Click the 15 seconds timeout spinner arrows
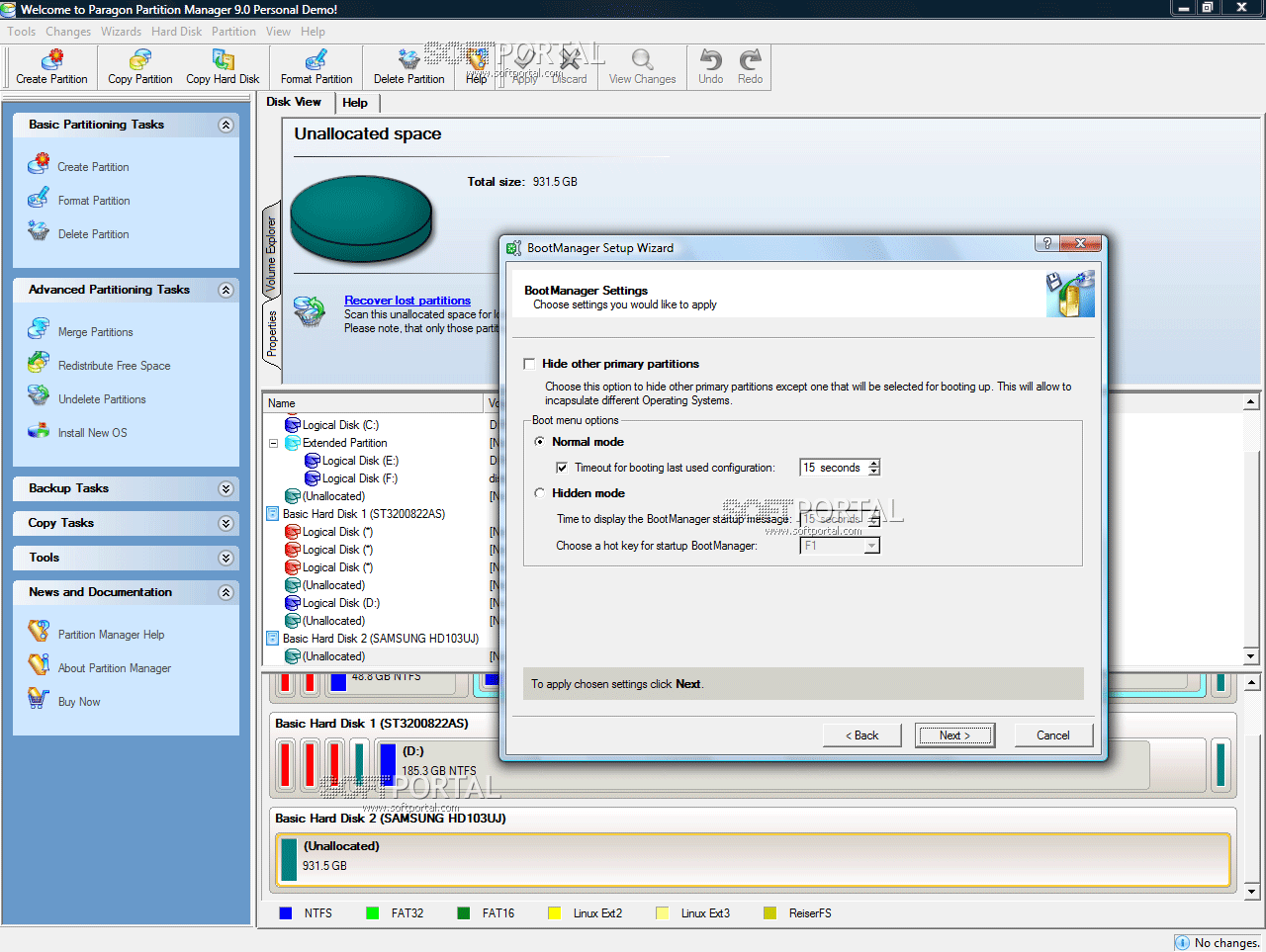 pyautogui.click(x=873, y=468)
